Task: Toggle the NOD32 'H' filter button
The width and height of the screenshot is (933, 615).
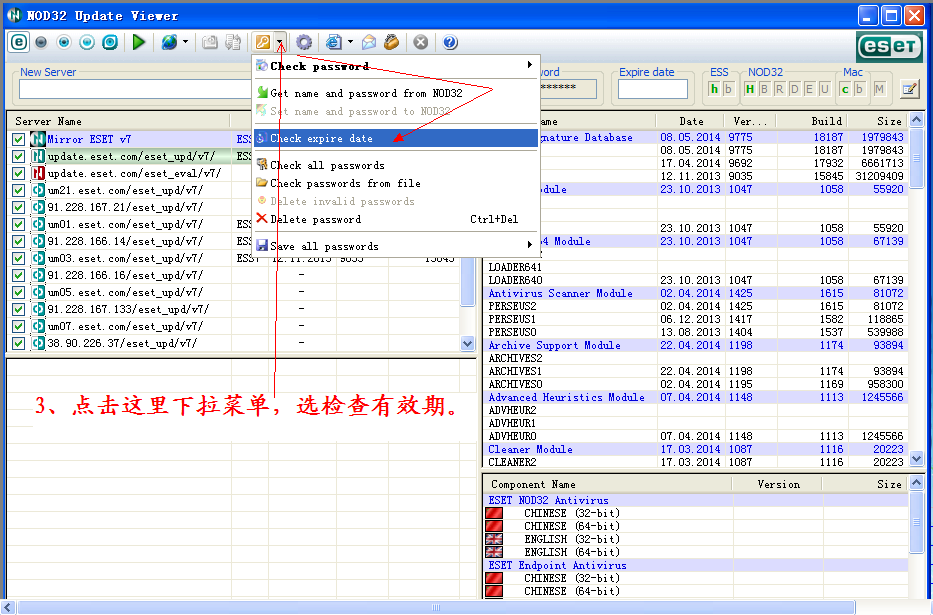Action: click(x=750, y=89)
